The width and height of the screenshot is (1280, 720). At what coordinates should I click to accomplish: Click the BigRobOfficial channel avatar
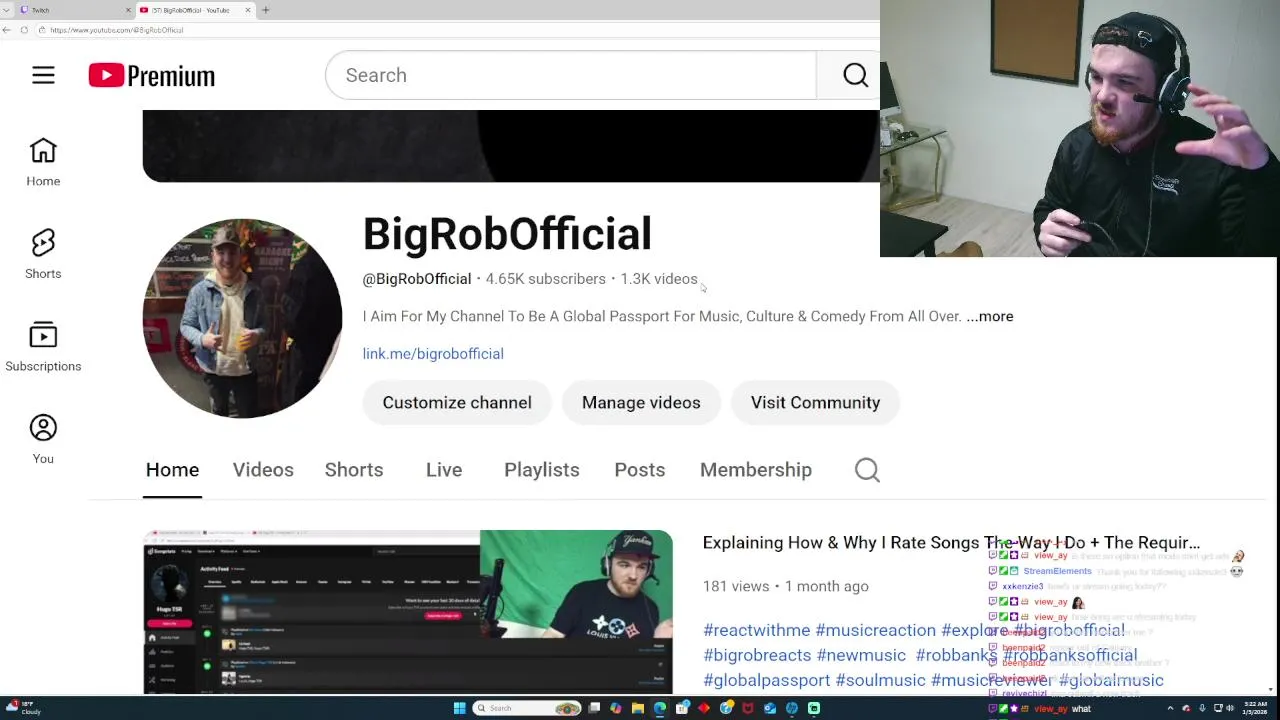point(242,318)
